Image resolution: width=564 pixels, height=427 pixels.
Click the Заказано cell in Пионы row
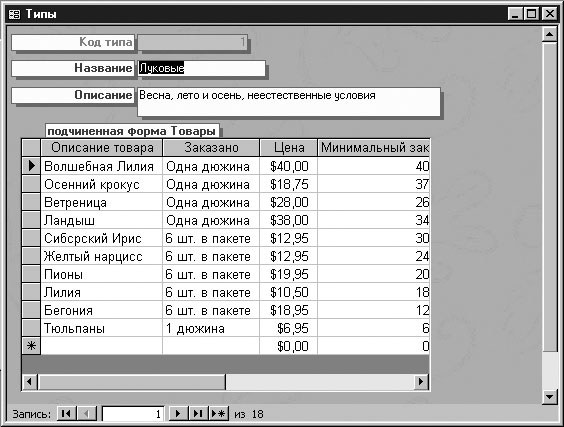coord(211,274)
